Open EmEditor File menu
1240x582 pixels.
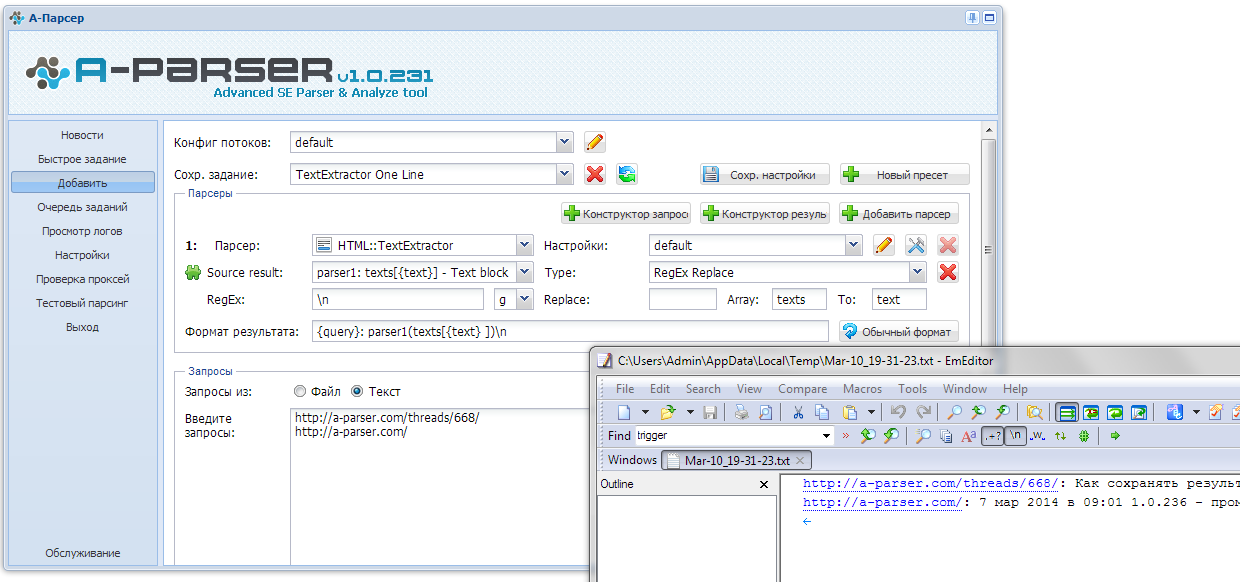point(625,389)
